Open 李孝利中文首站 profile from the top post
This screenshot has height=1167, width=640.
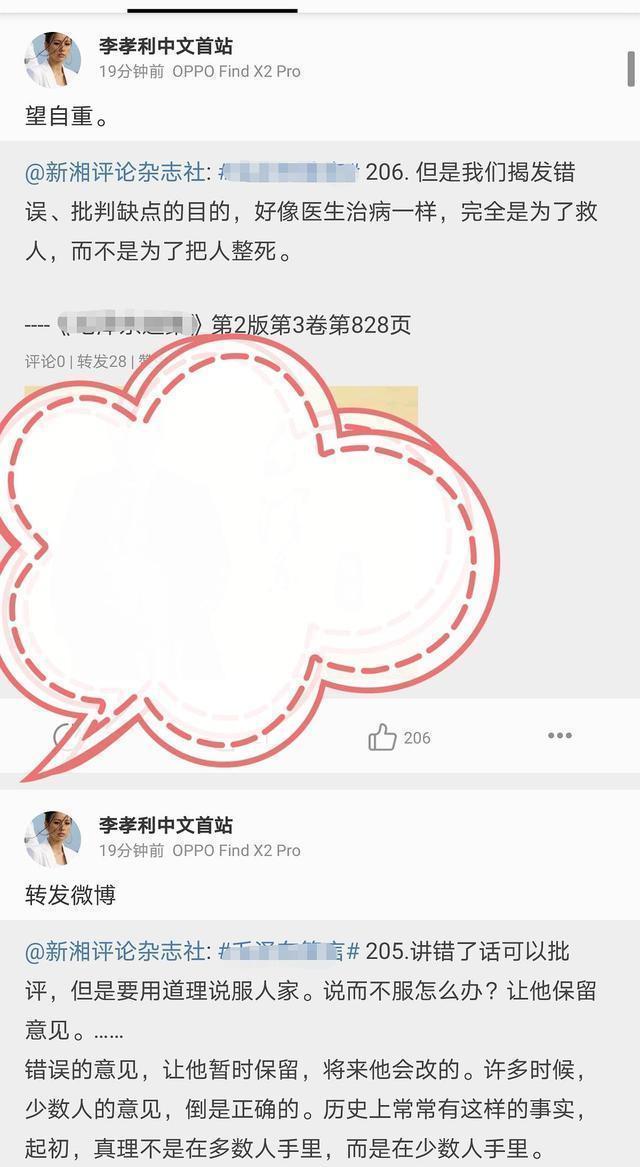[165, 46]
